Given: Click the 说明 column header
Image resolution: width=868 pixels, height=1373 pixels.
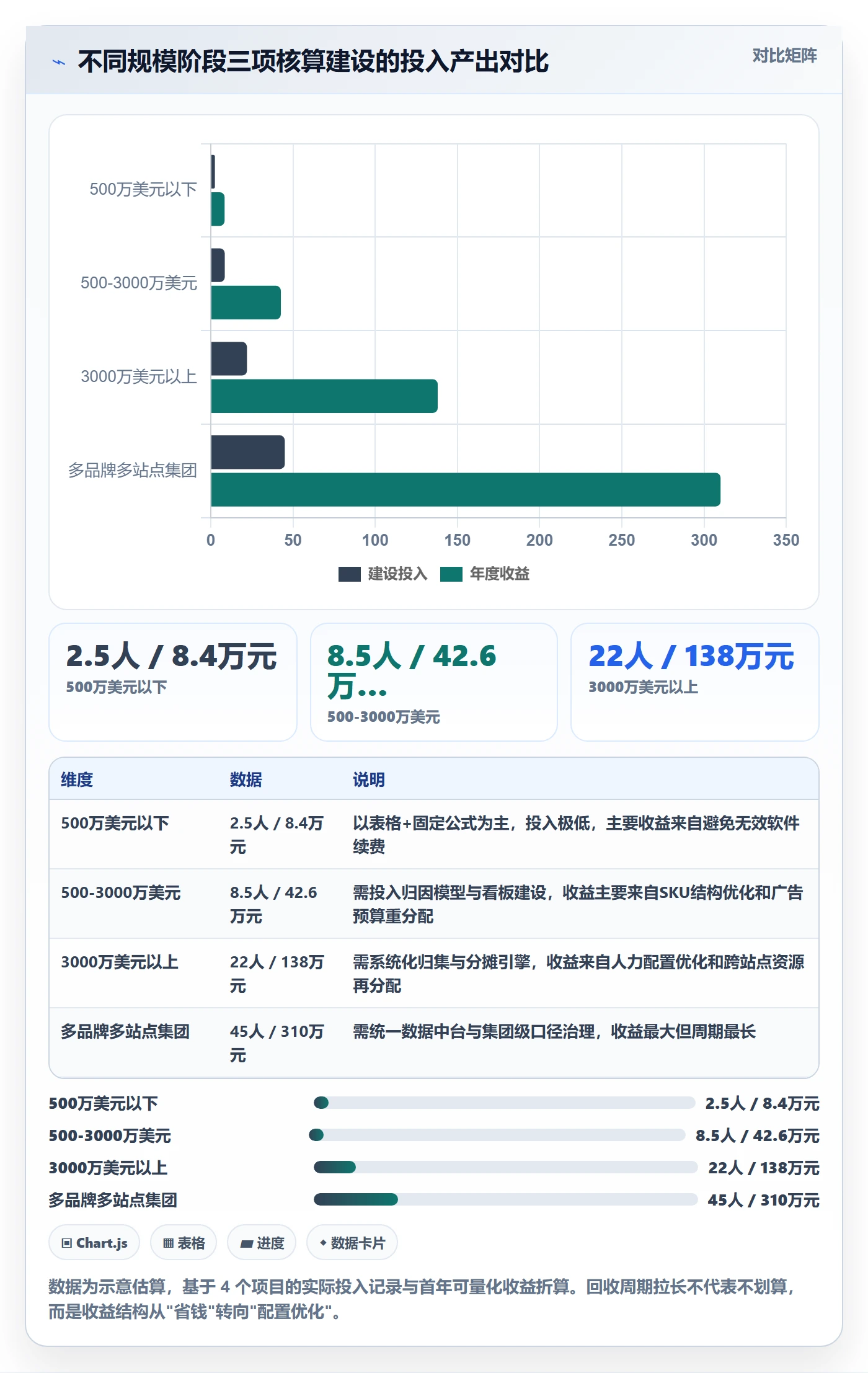Looking at the screenshot, I should coord(369,780).
